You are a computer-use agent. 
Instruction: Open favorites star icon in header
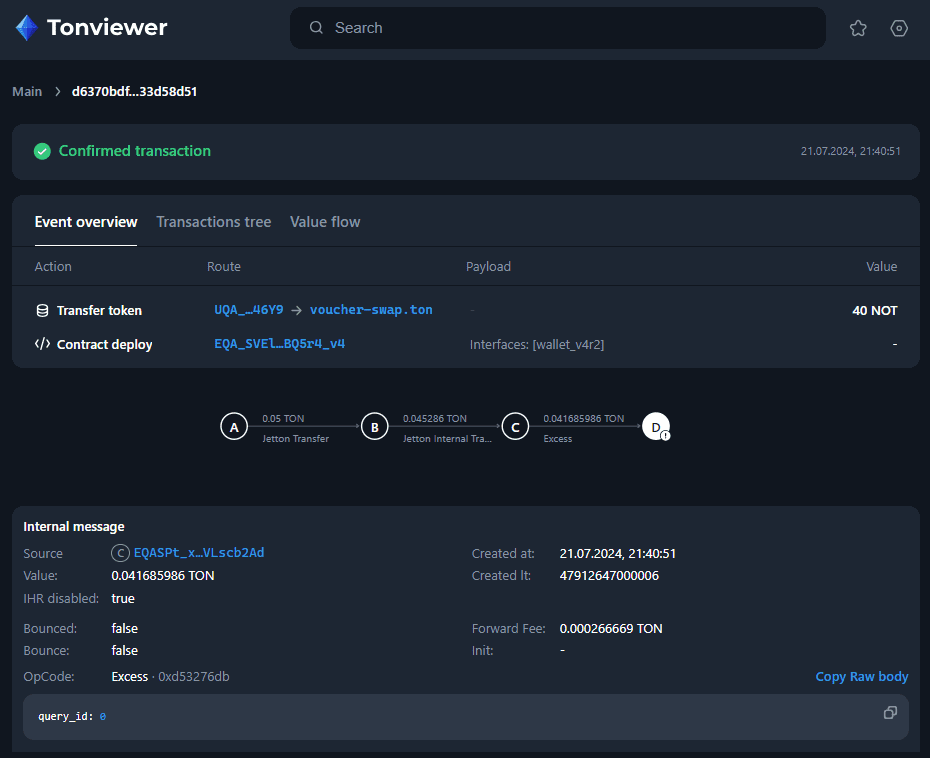tap(858, 28)
